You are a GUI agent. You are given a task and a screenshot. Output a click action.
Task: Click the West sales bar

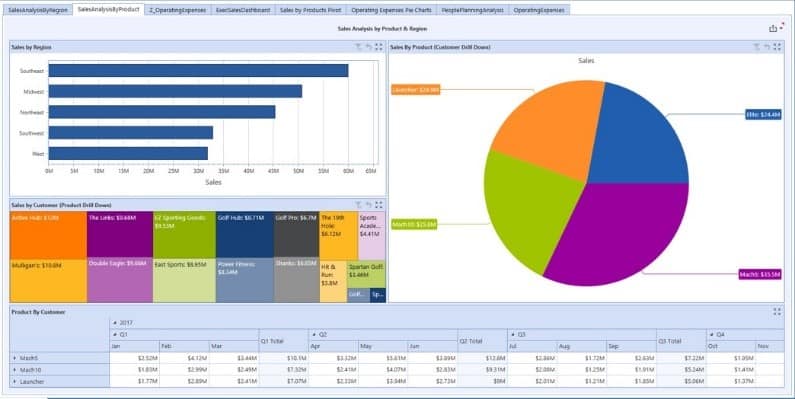(128, 153)
